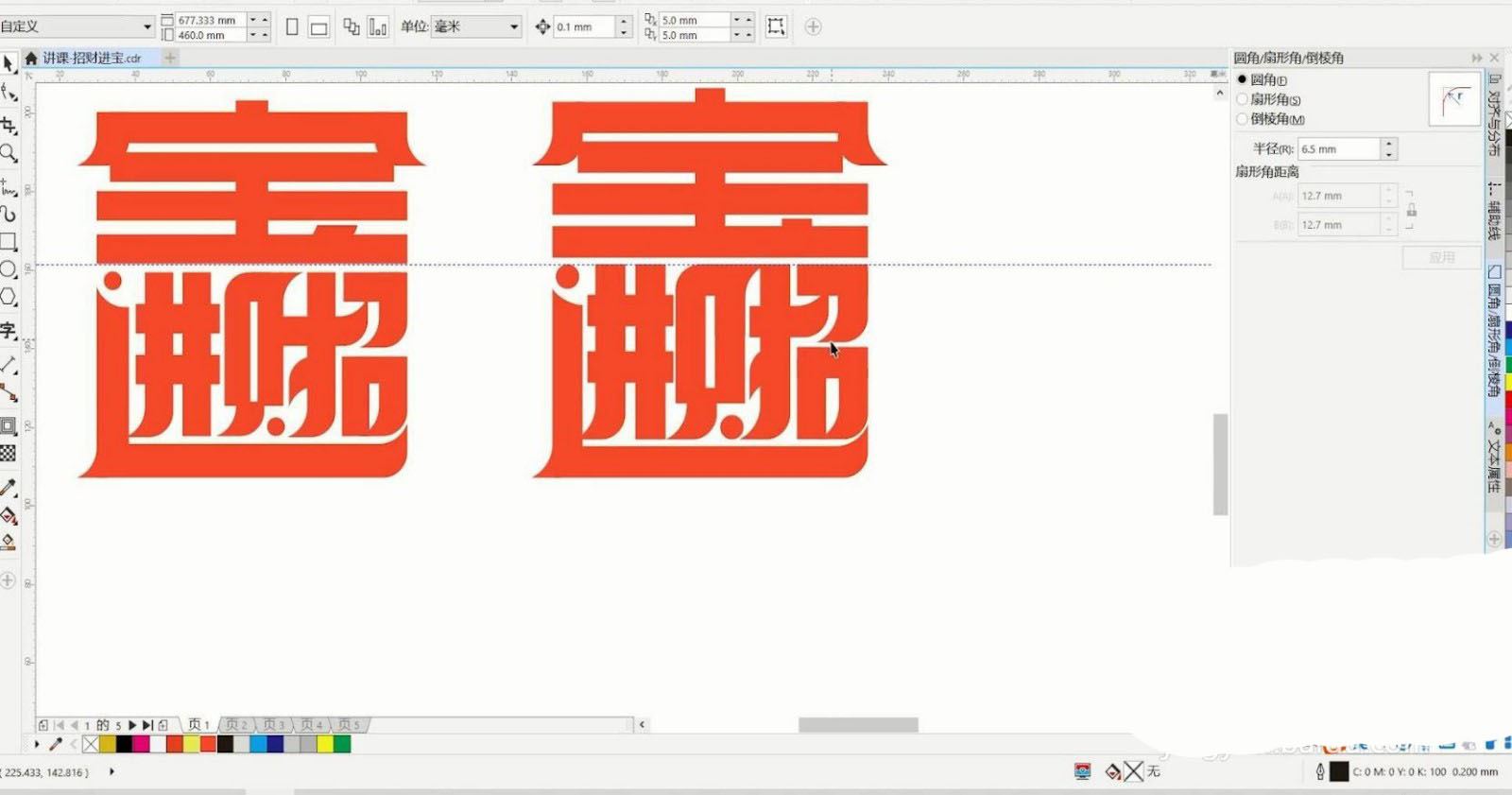Click the welcome screen home icon

click(x=31, y=58)
